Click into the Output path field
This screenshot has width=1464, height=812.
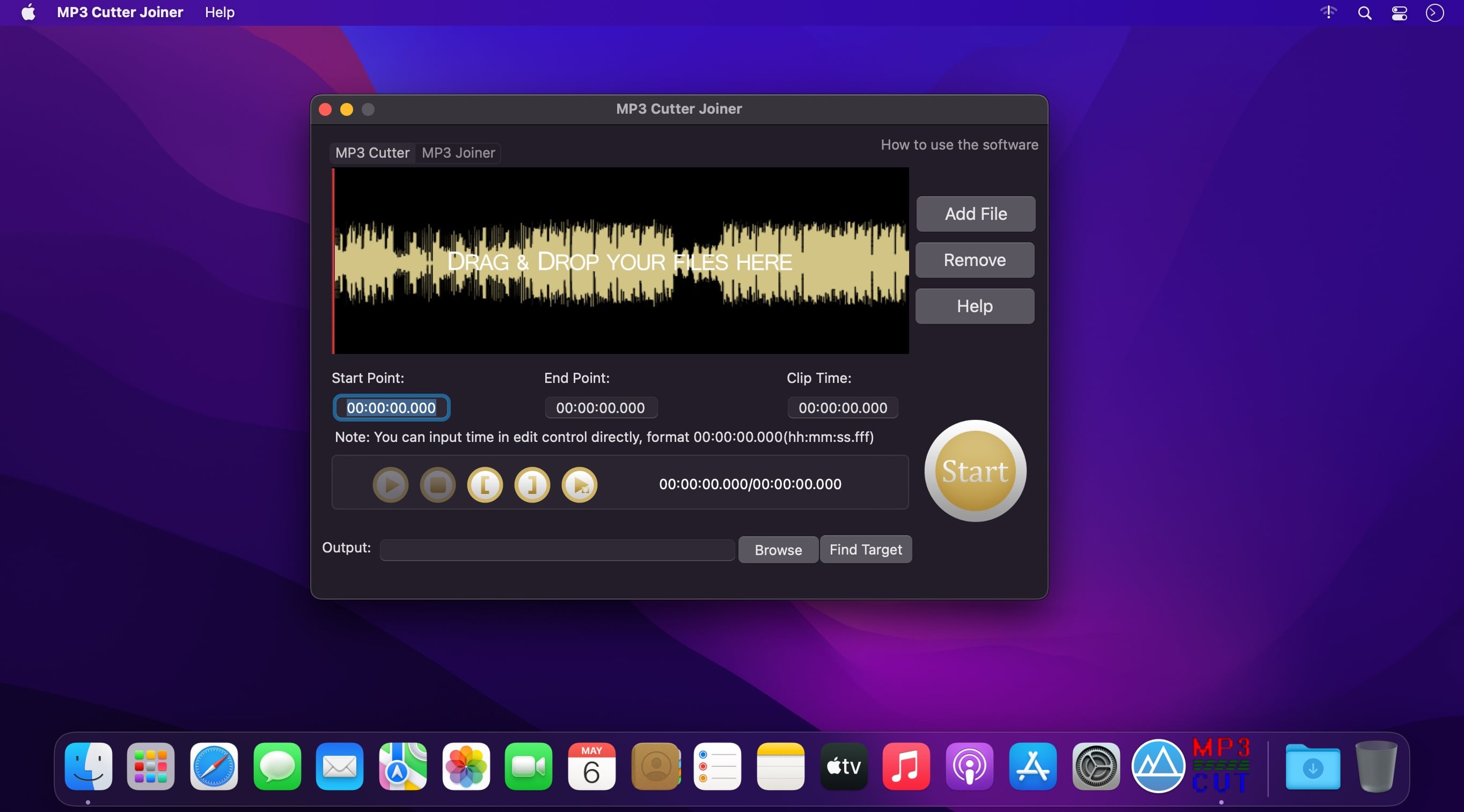tap(557, 550)
